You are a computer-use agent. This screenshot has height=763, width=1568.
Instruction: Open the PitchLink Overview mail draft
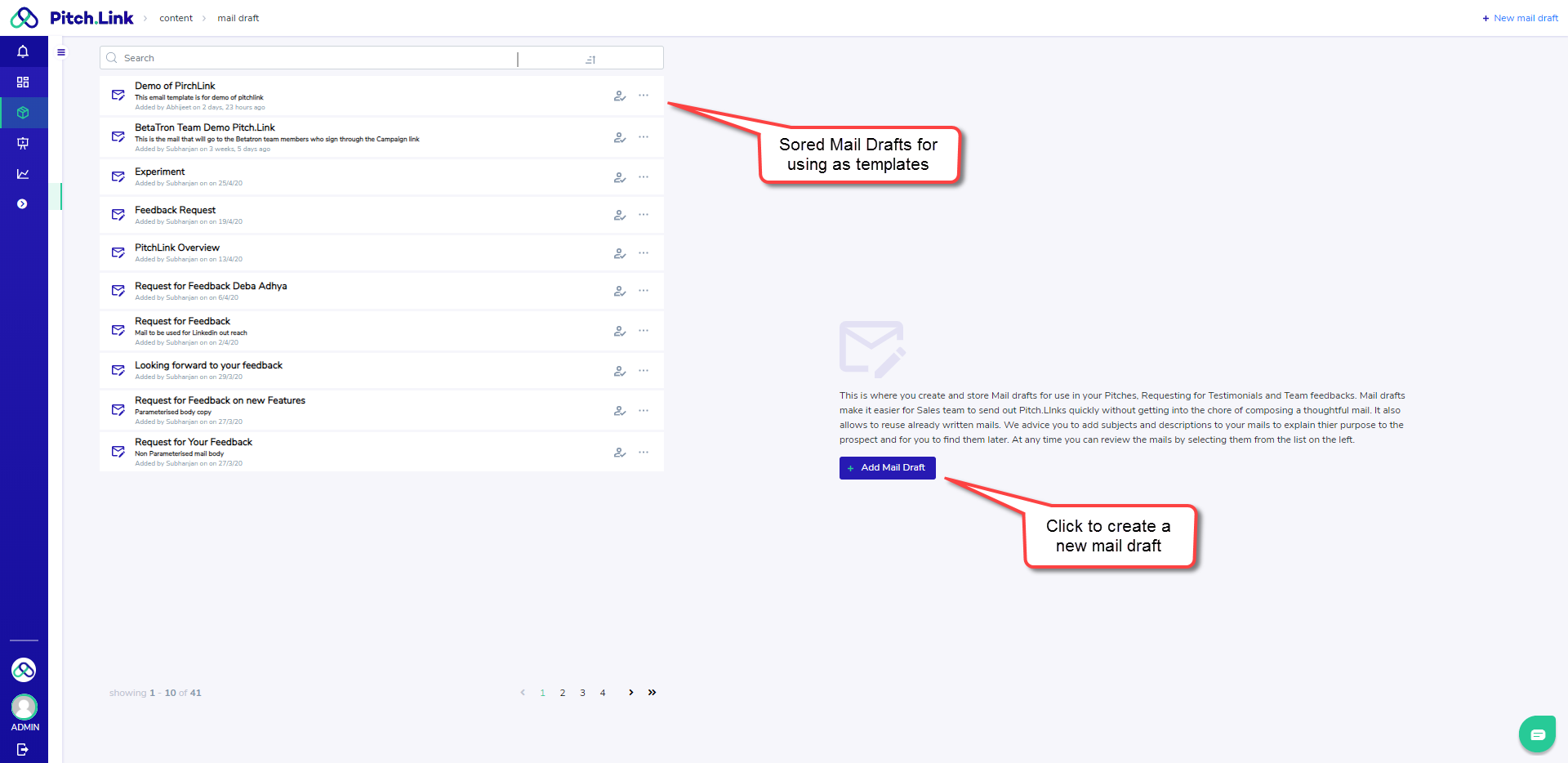point(177,248)
